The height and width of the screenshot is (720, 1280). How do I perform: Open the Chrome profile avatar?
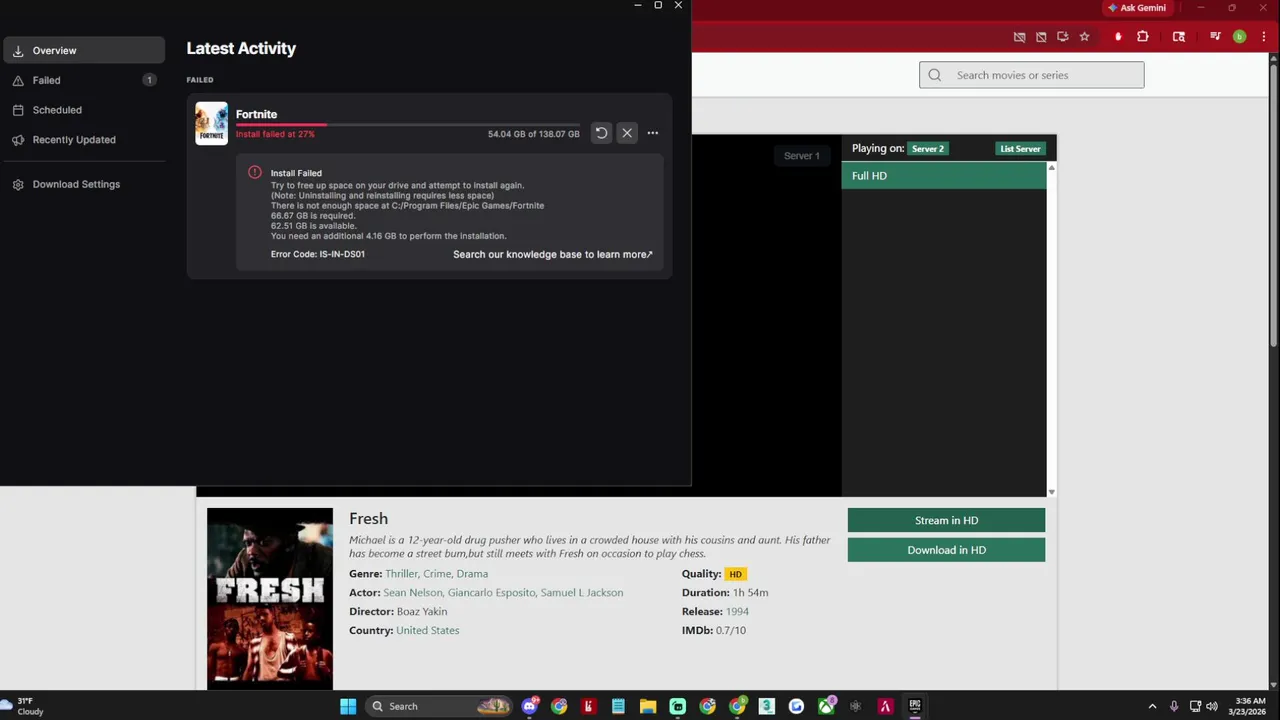[1239, 37]
